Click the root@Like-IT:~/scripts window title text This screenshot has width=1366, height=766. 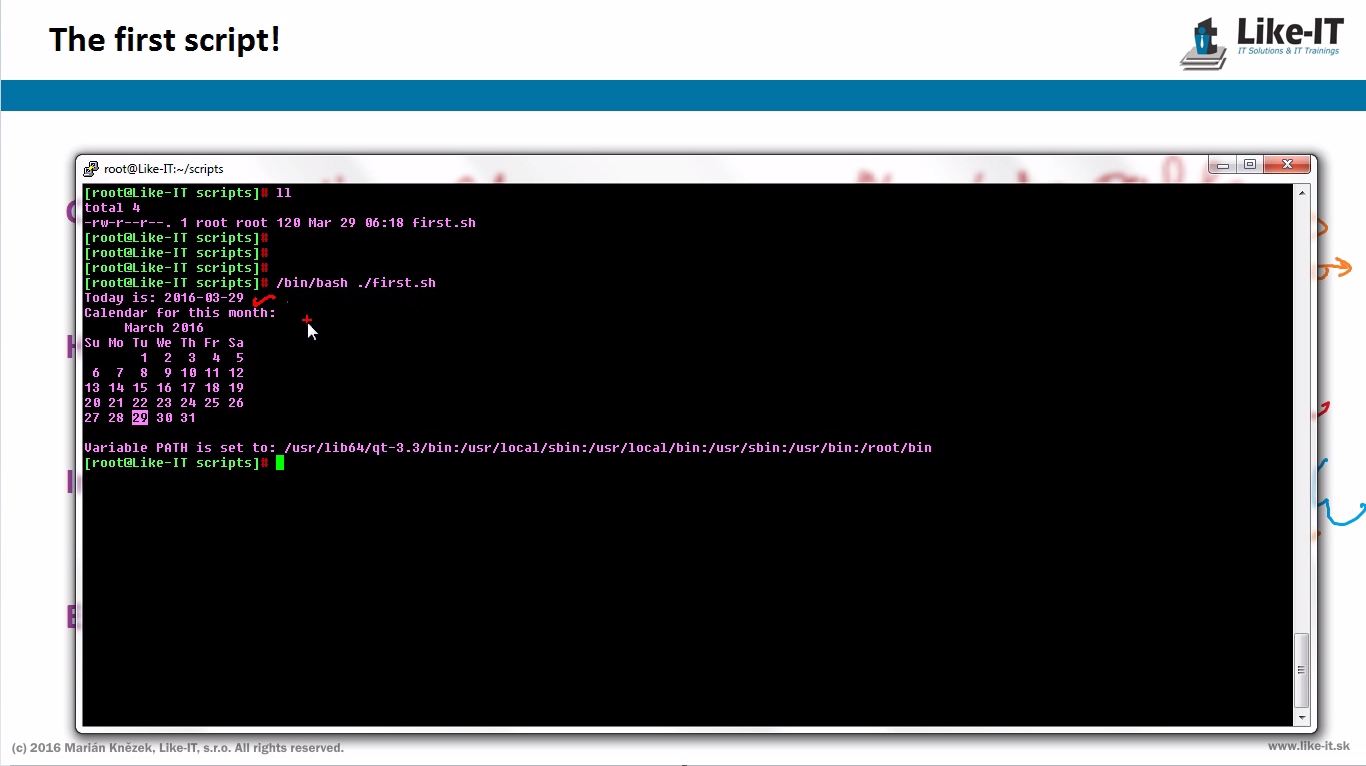pos(163,169)
